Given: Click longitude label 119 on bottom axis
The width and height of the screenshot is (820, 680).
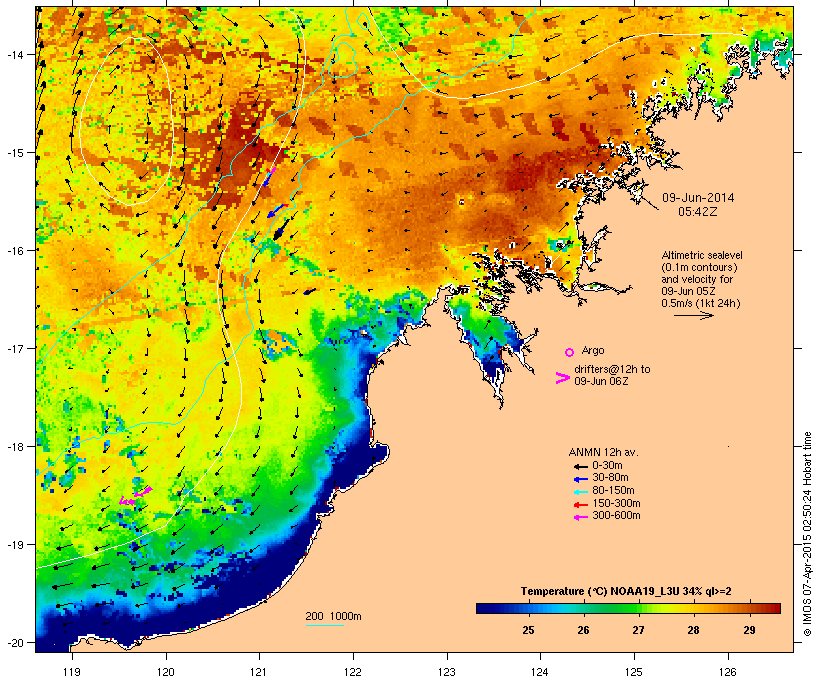Looking at the screenshot, I should coord(72,672).
